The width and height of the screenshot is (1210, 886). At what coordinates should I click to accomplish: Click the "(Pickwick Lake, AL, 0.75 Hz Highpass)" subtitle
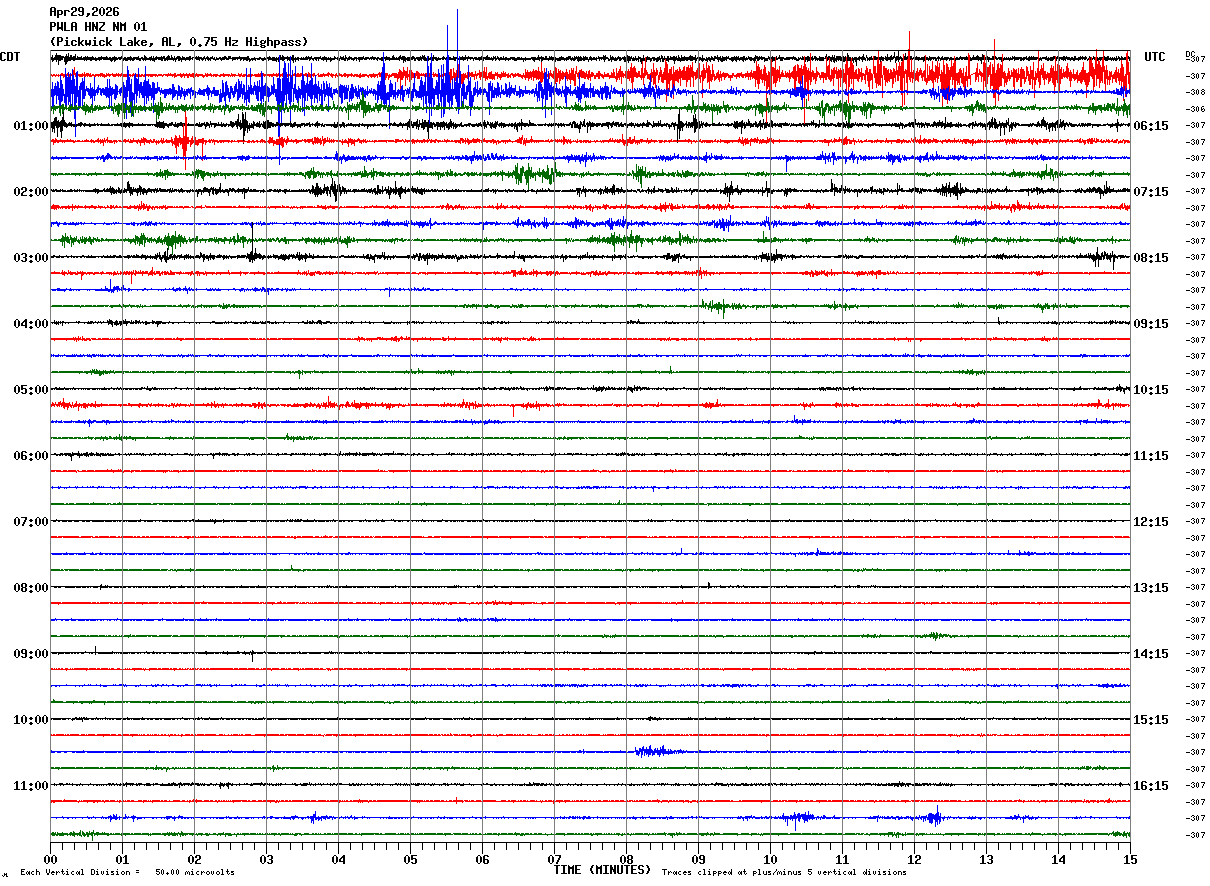click(179, 42)
